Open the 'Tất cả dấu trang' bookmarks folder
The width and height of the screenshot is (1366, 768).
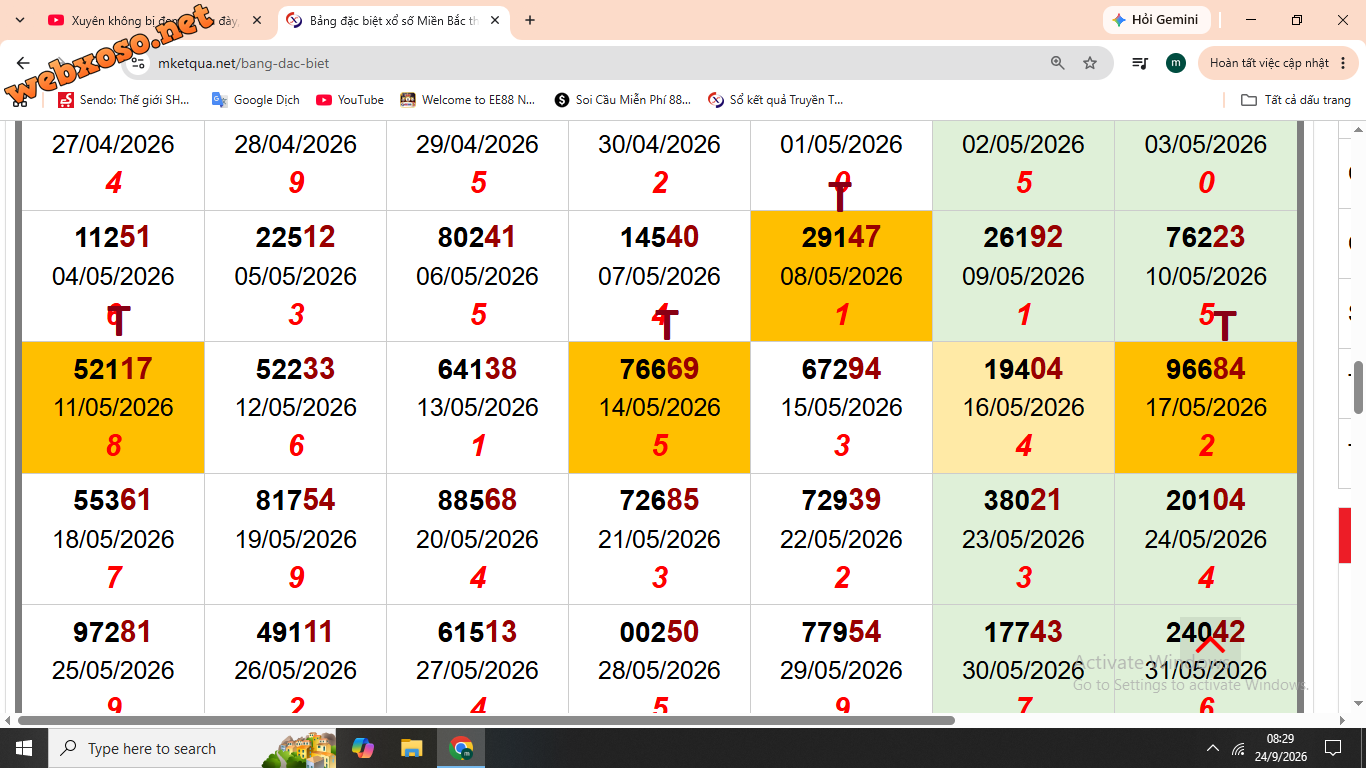click(x=1296, y=100)
